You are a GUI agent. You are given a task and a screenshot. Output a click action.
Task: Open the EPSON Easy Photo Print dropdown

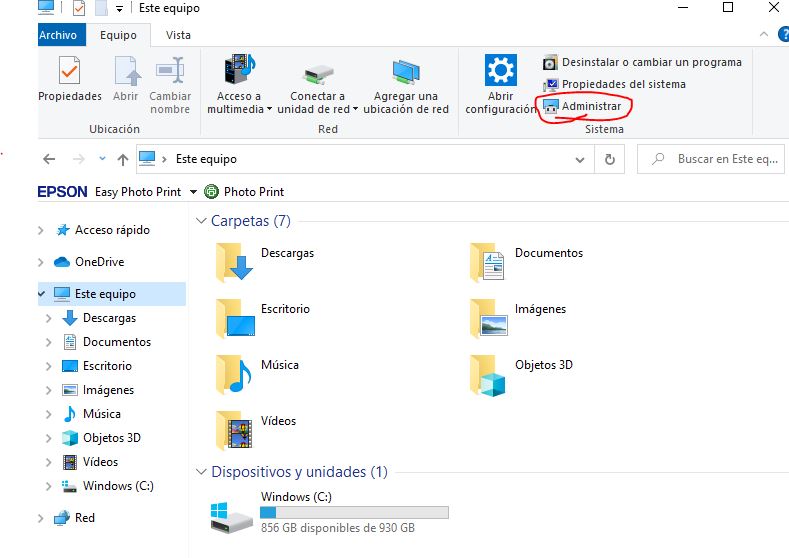[193, 192]
